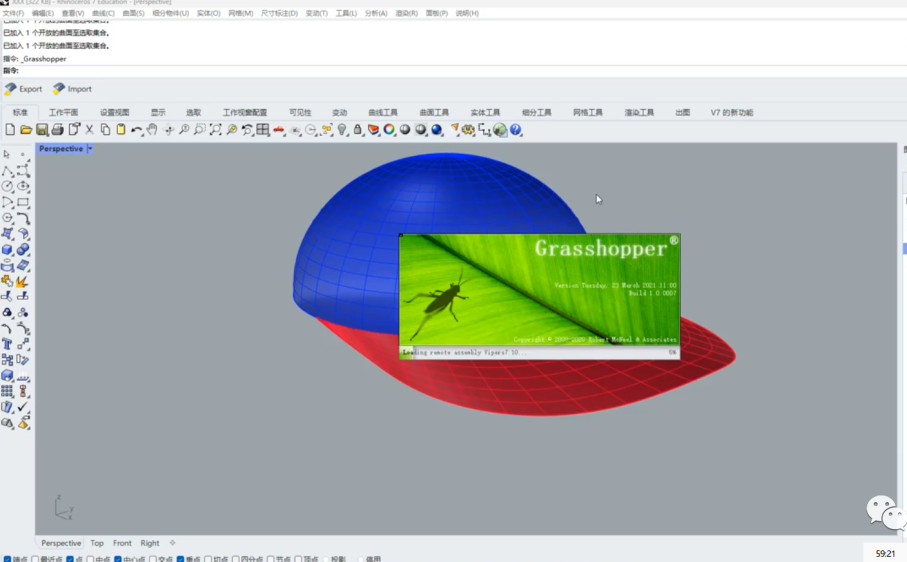This screenshot has height=562, width=907.
Task: Activate the Pan hand tool
Action: tap(152, 130)
